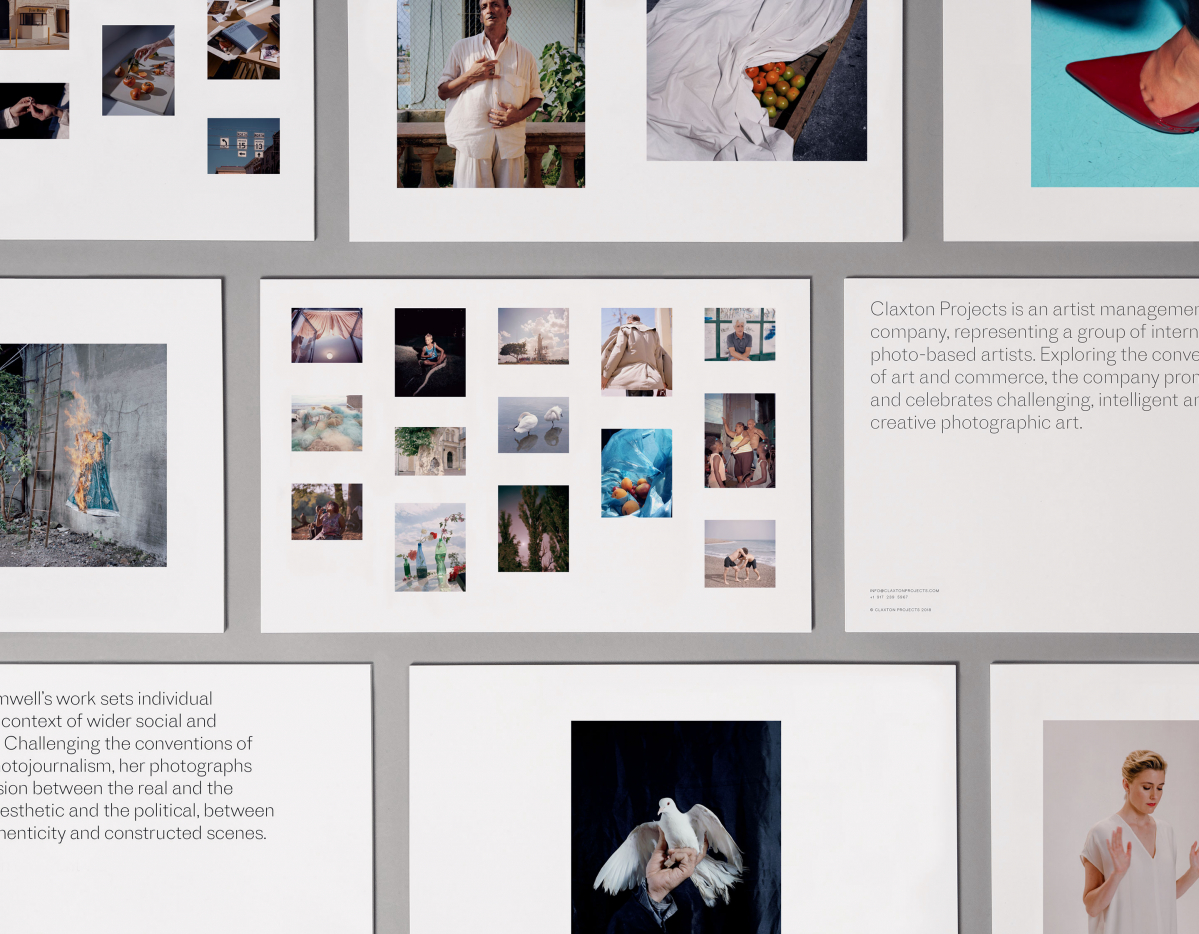Open the man in white portrait
Screen dimensions: 1199x934
tap(491, 94)
